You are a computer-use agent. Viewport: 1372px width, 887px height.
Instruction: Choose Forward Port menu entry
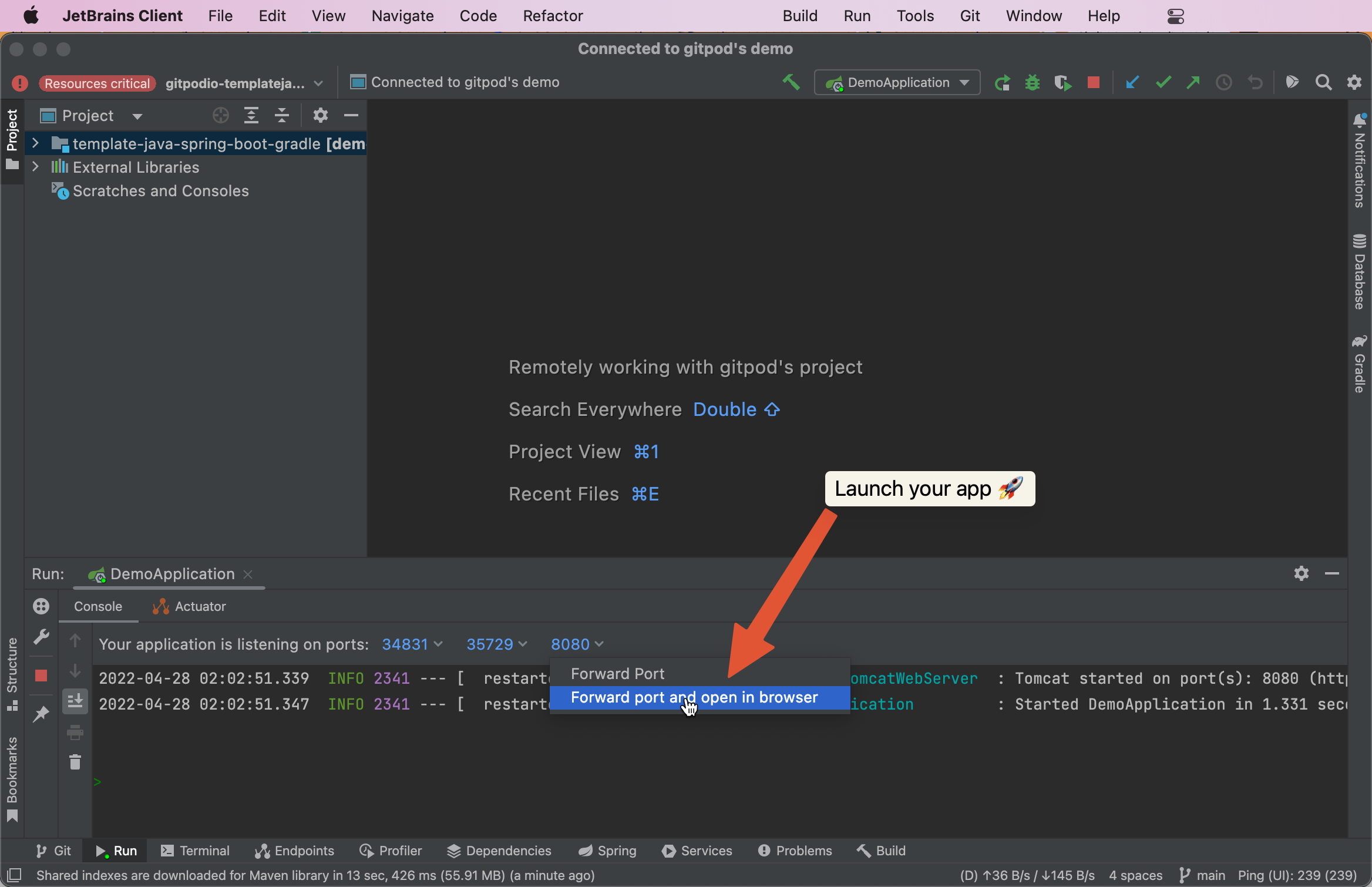(700, 674)
